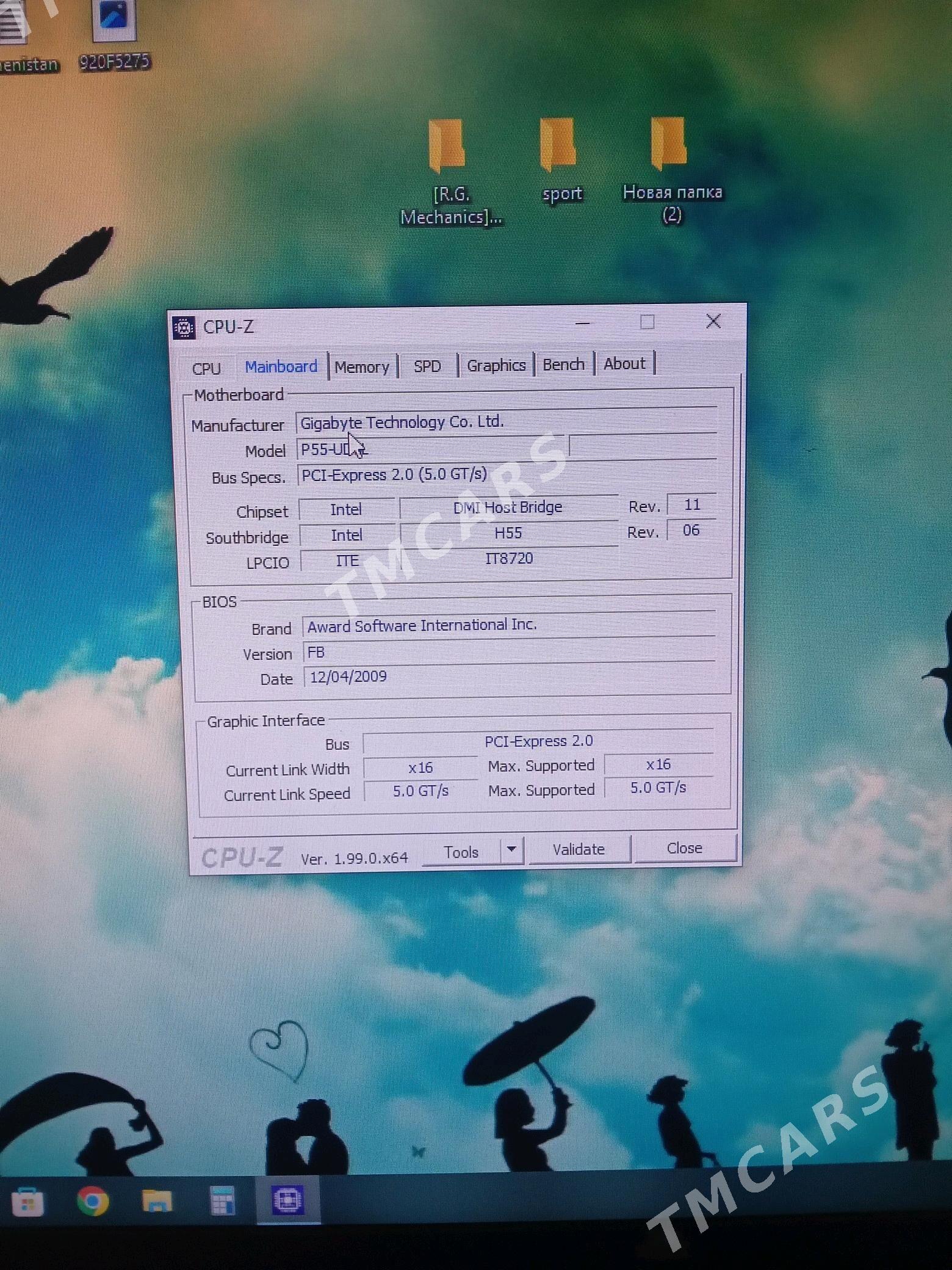
Task: Minimize the CPU-Z window
Action: click(583, 322)
